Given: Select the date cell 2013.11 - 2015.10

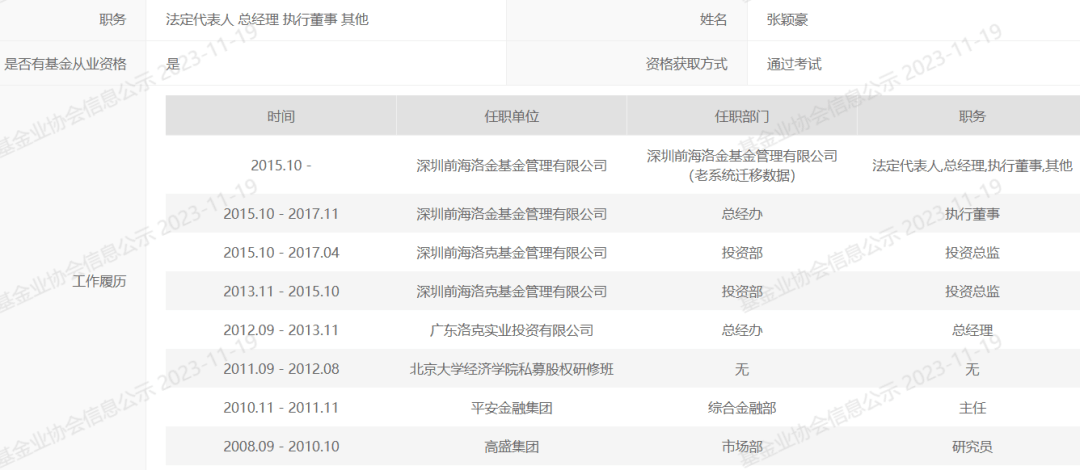Looking at the screenshot, I should pos(281,292).
